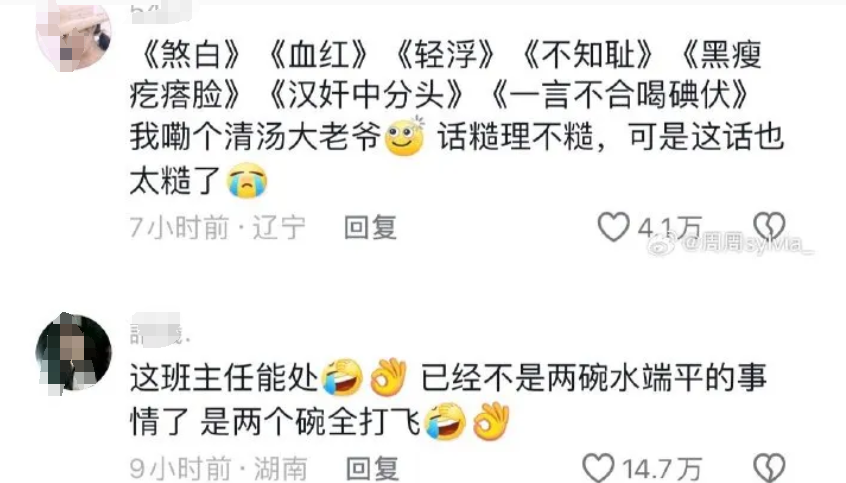Click the Weibo logo watermark
The image size is (846, 483).
pos(662,244)
